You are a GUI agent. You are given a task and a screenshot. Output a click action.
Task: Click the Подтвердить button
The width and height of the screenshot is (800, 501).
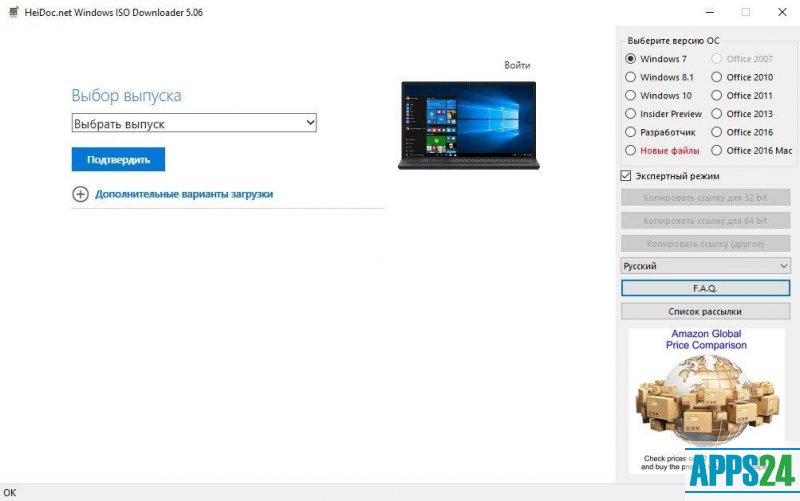[x=118, y=160]
